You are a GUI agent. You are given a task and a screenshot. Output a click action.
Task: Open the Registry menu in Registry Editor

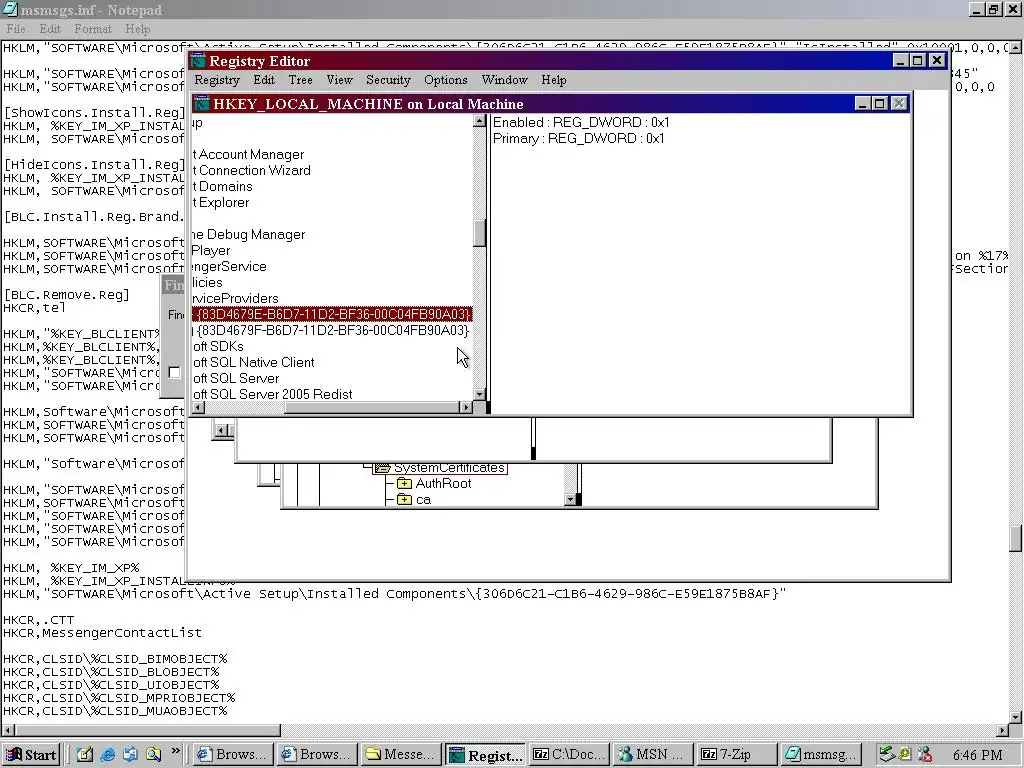pos(217,80)
